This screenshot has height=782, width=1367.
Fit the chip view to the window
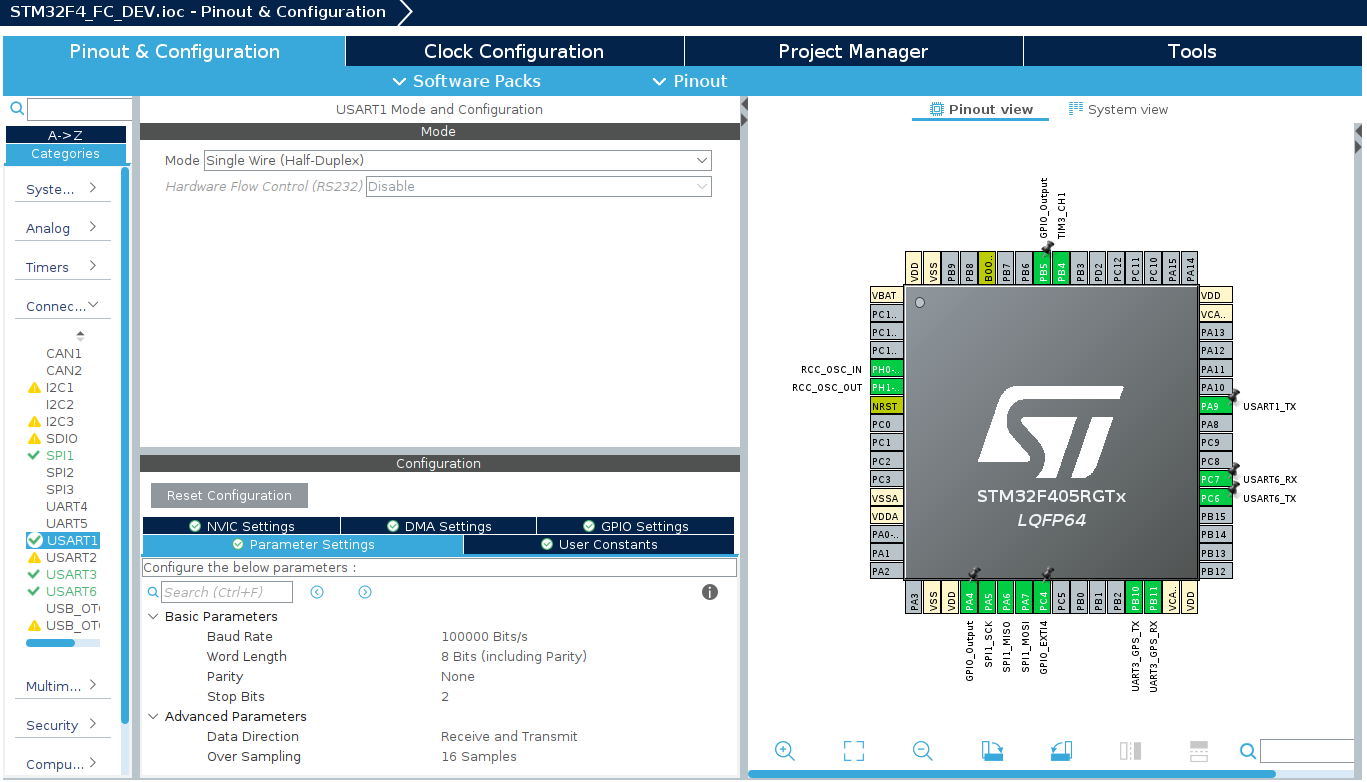[x=853, y=751]
